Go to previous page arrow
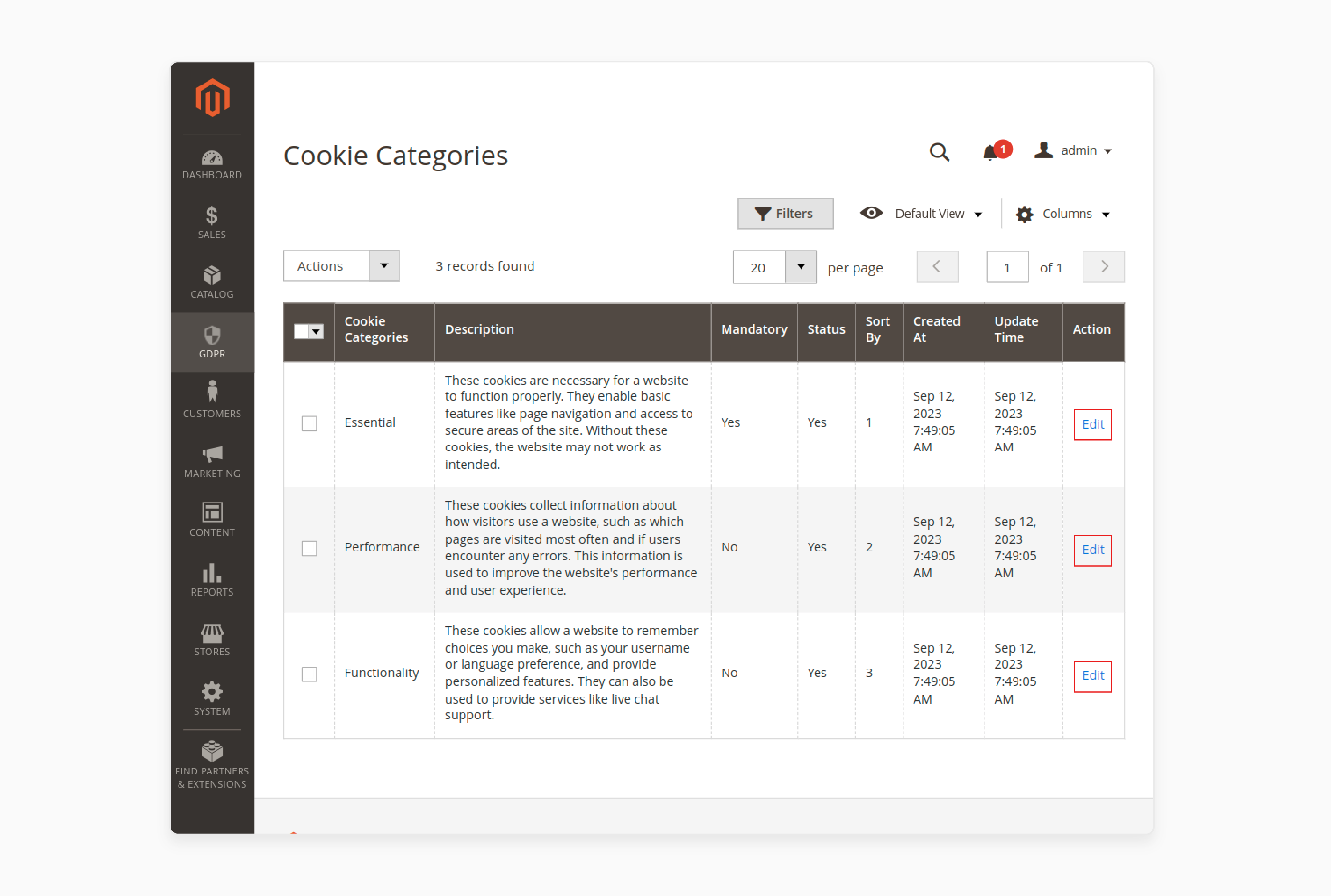 click(938, 267)
